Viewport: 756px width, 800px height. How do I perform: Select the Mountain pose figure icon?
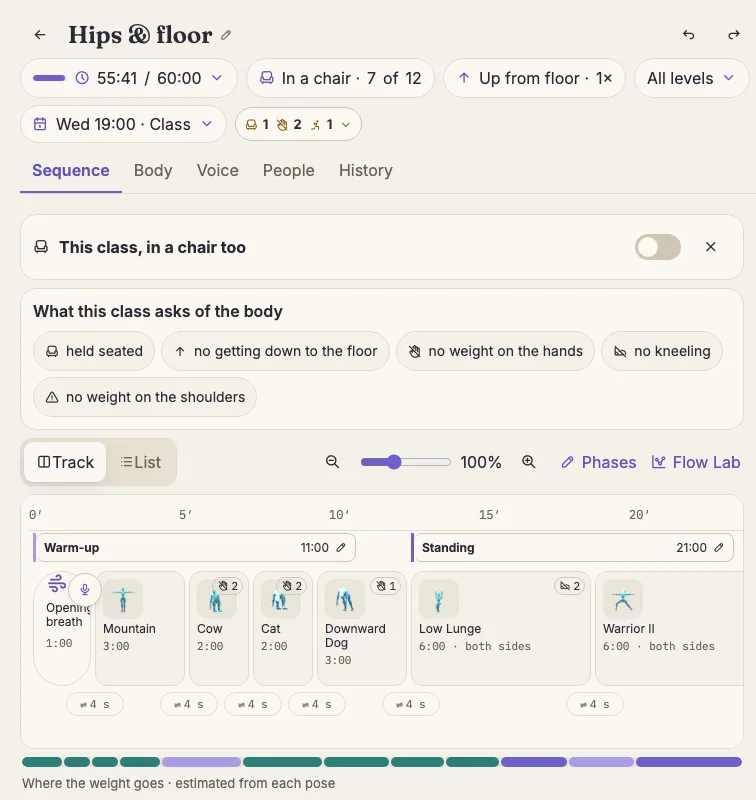(123, 599)
